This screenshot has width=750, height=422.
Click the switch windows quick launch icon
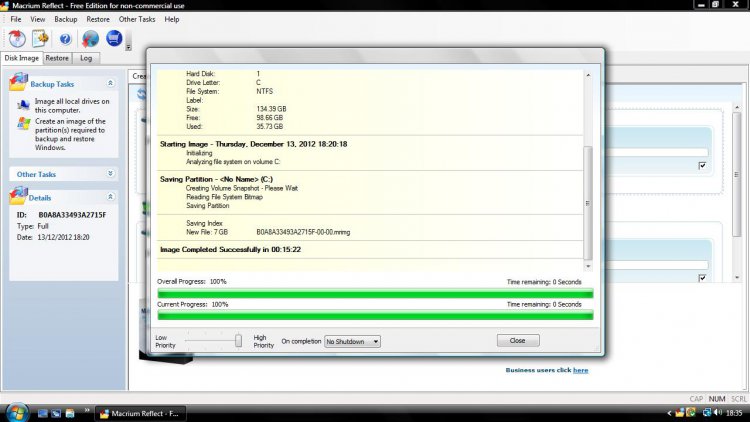(x=56, y=413)
